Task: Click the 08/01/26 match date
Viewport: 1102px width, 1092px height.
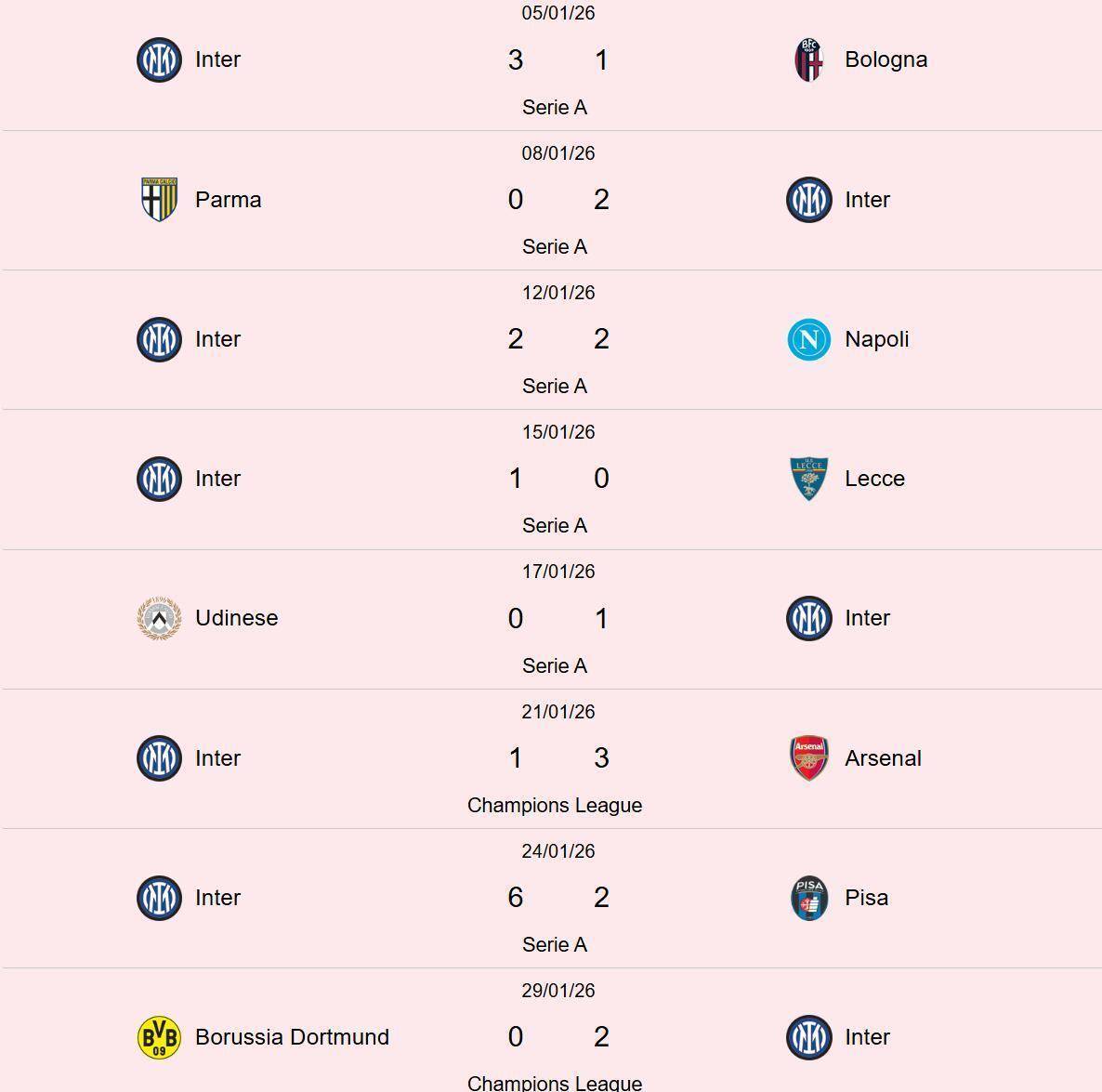Action: click(558, 153)
